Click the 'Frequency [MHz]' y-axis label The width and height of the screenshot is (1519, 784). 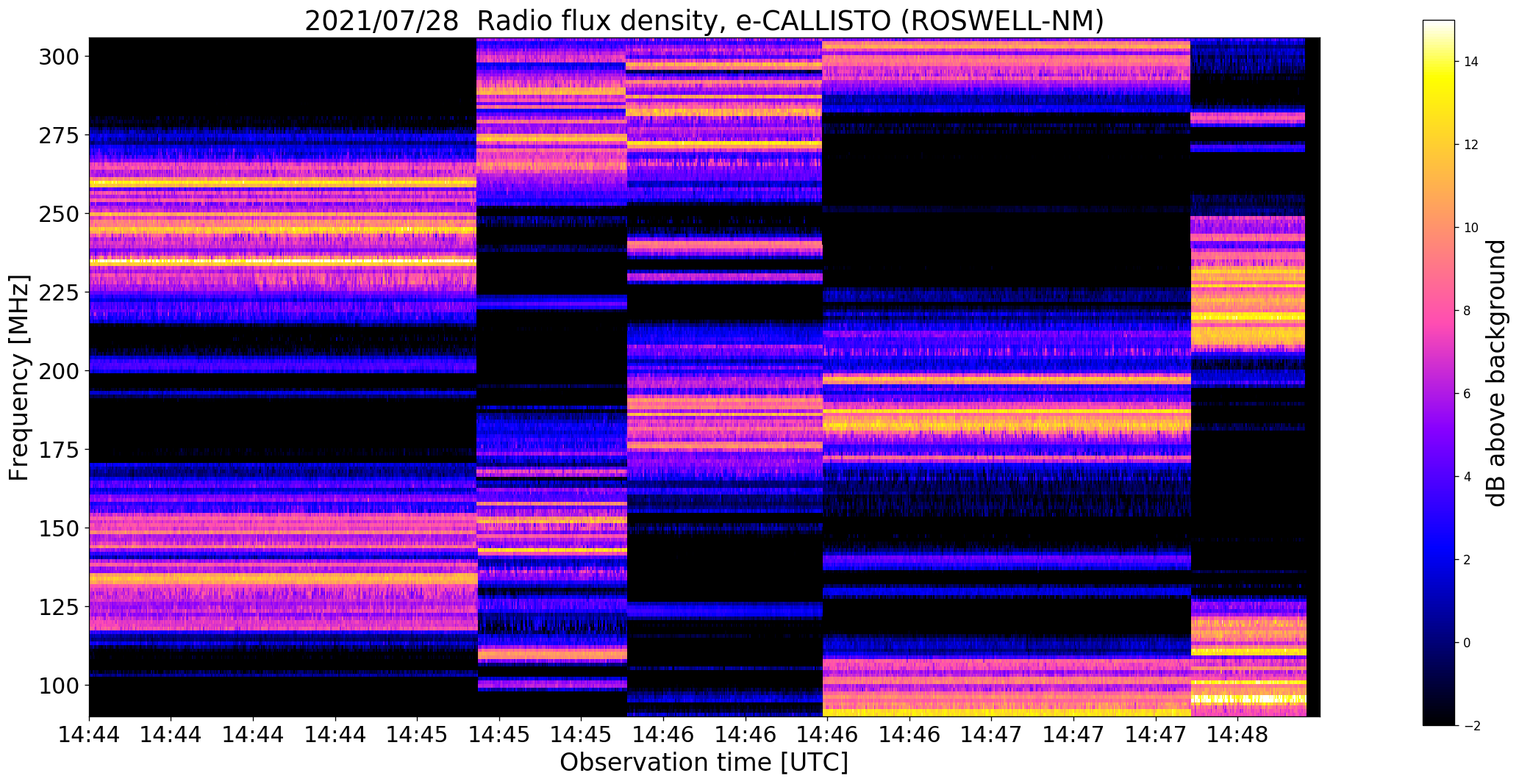(19, 378)
